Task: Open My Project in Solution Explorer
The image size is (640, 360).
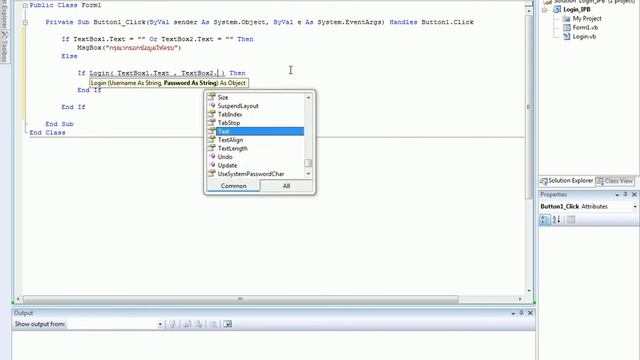Action: (x=587, y=18)
